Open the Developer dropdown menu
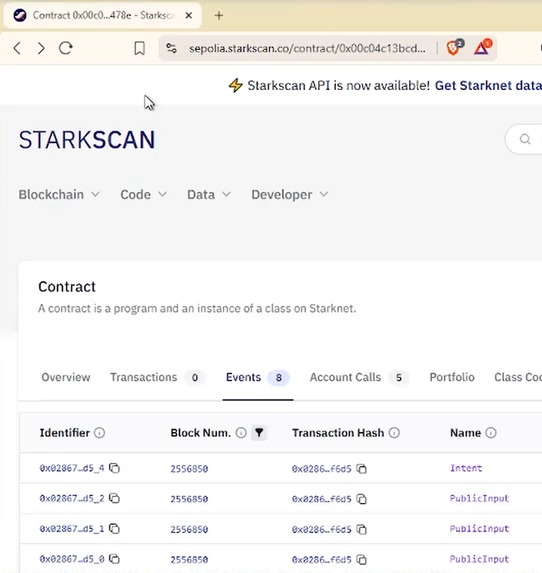The width and height of the screenshot is (542, 573). coord(289,194)
